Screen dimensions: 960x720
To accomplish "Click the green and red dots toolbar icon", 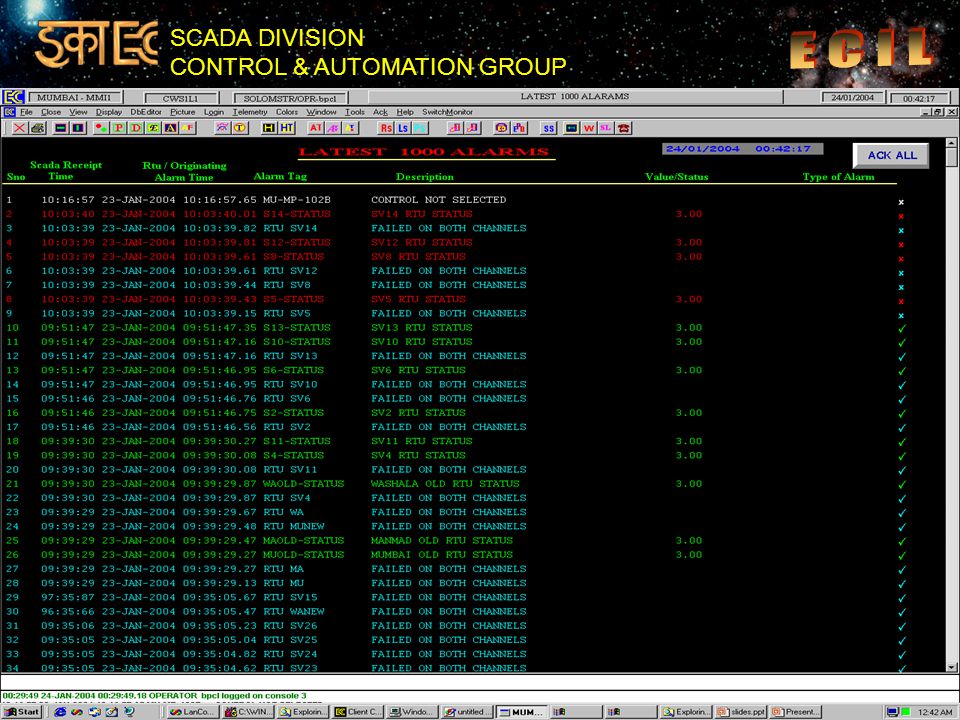I will click(x=101, y=128).
